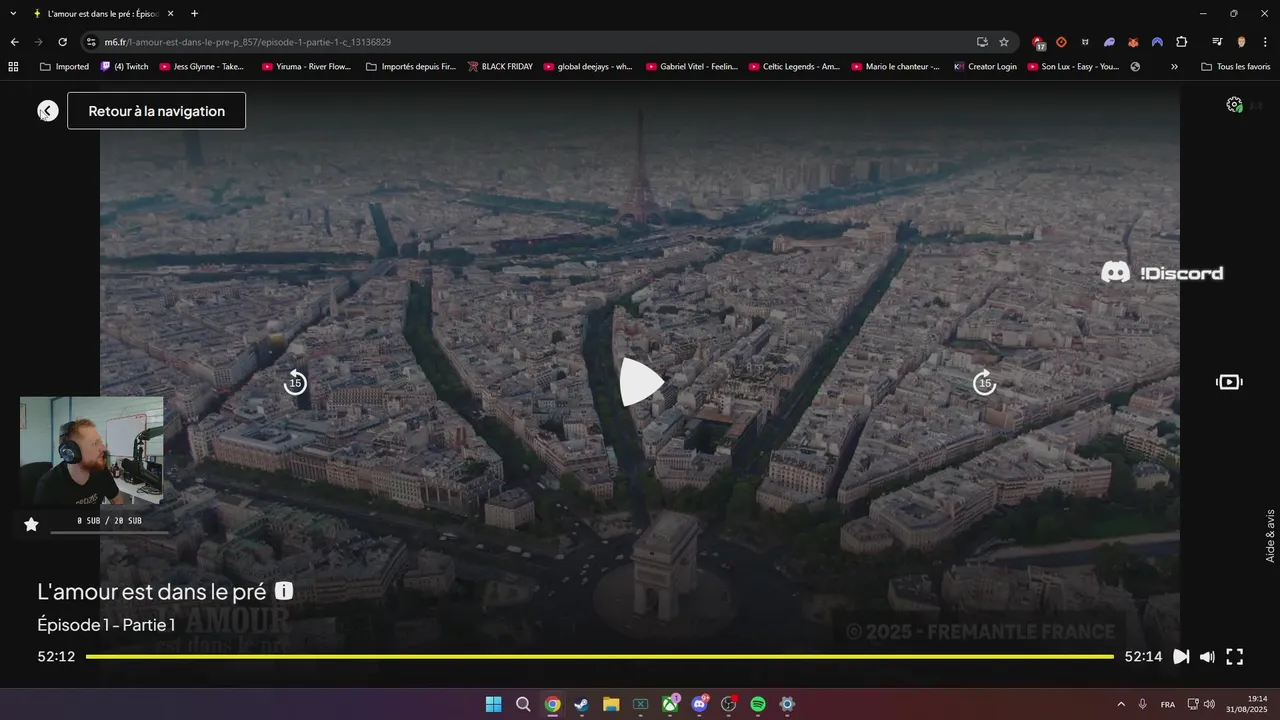Open the MetaMask fox extension
The image size is (1280, 720).
pyautogui.click(x=1133, y=42)
